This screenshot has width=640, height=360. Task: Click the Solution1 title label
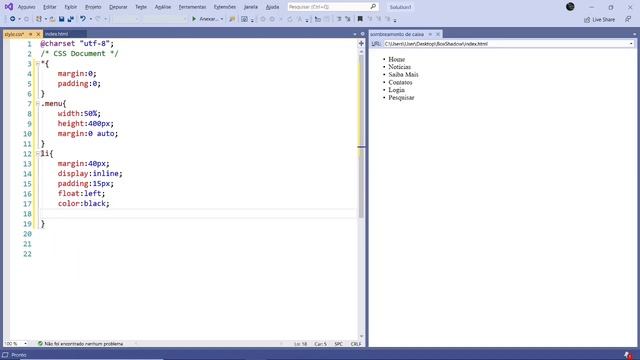coord(400,7)
